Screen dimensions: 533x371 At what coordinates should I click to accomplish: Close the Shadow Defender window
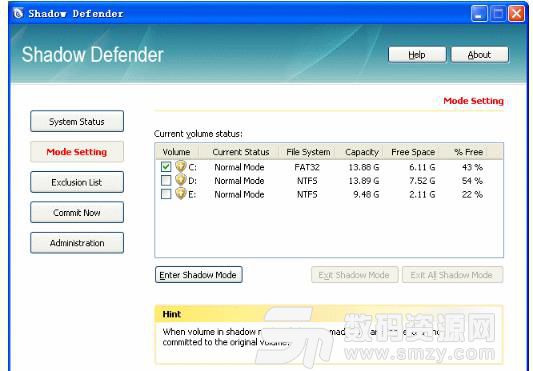pyautogui.click(x=516, y=14)
